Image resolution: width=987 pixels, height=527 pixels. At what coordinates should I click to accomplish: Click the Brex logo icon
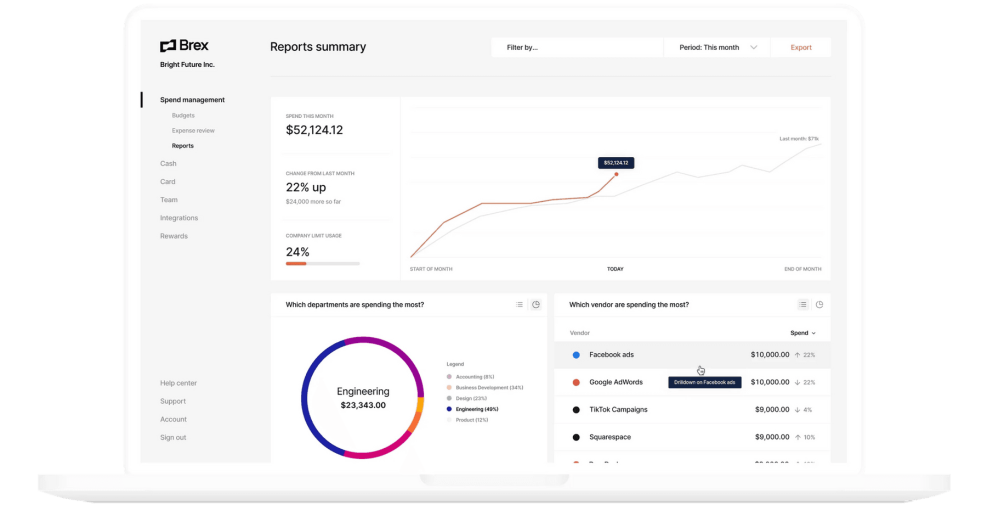[x=168, y=46]
